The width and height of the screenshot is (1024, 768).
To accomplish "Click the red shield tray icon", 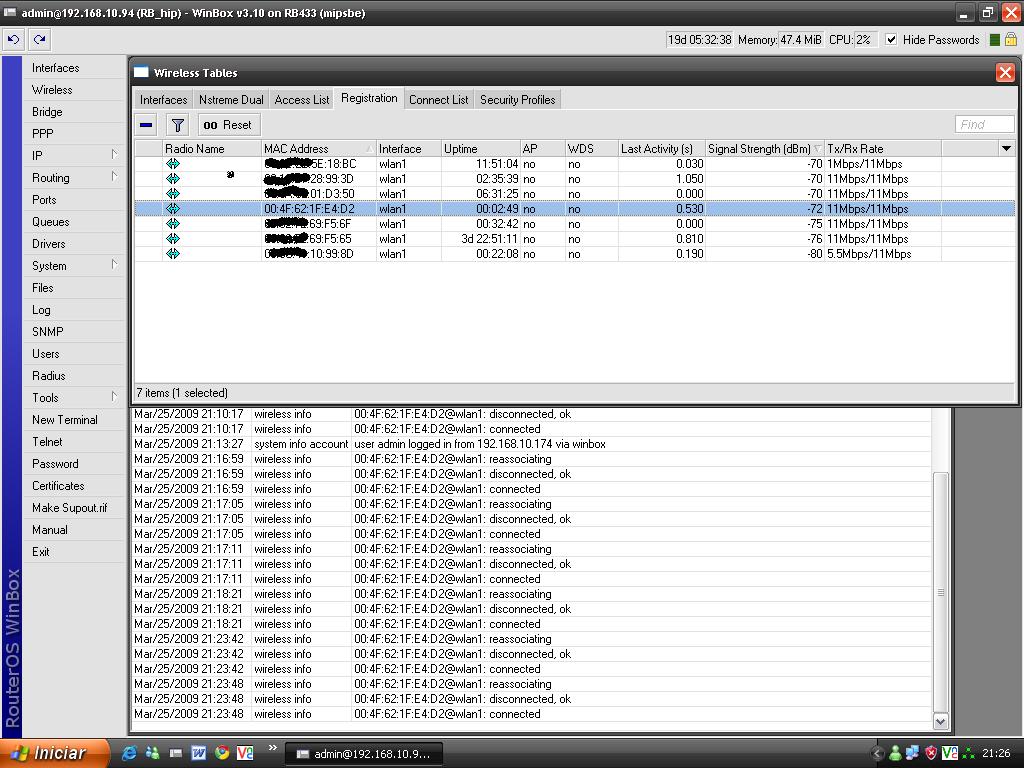I will (931, 754).
